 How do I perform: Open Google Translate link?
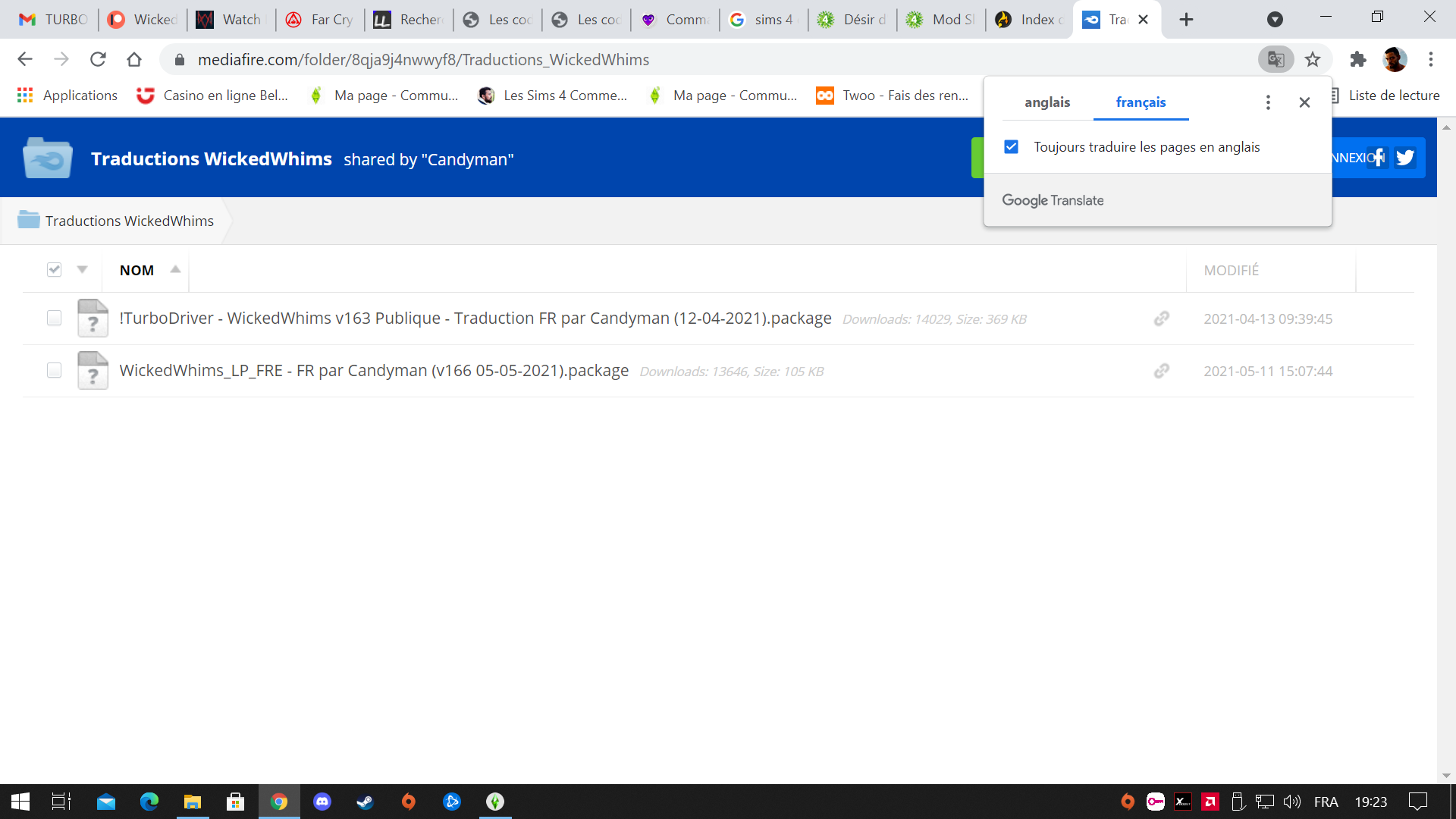pos(1053,200)
